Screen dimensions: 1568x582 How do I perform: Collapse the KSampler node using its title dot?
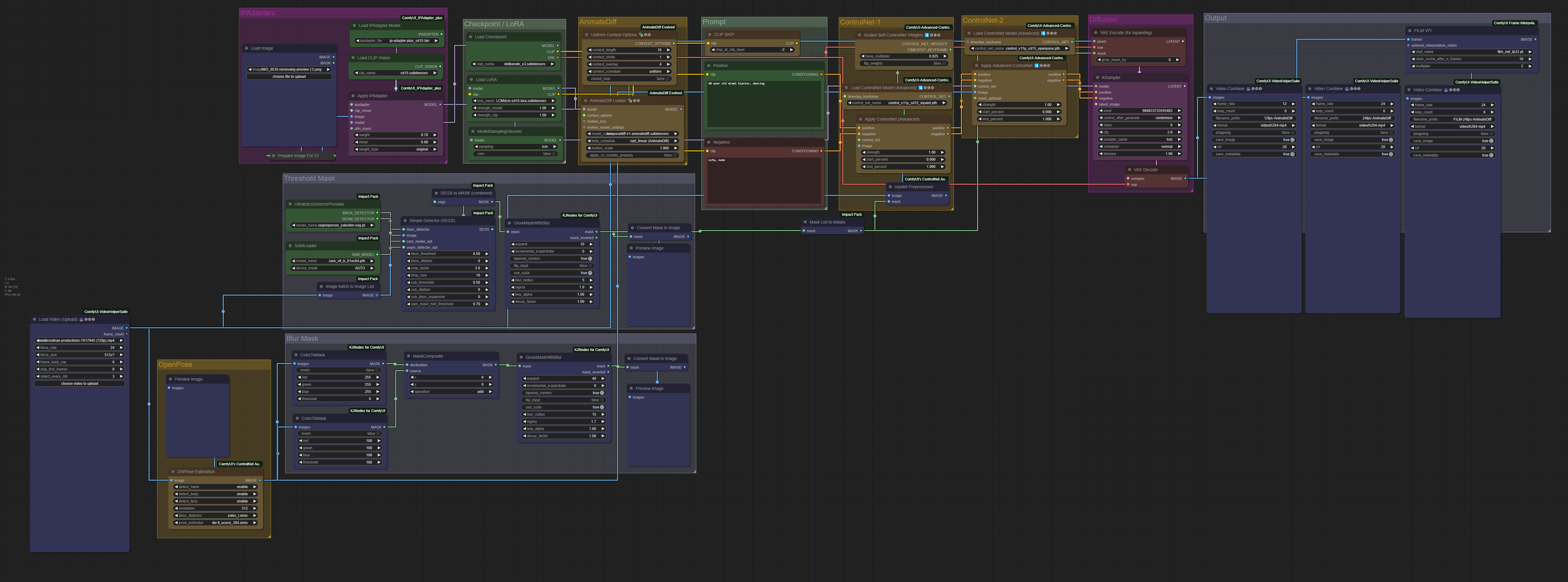1098,77
